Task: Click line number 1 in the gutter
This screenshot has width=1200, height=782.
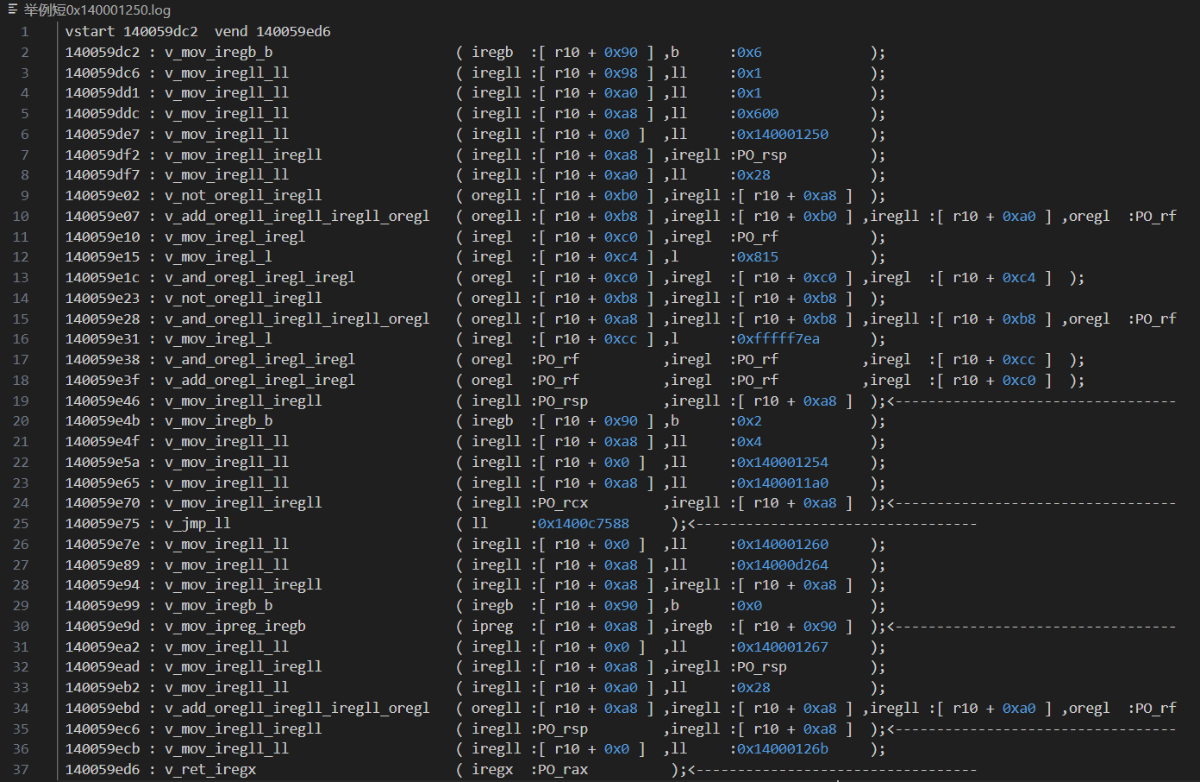Action: (x=26, y=32)
